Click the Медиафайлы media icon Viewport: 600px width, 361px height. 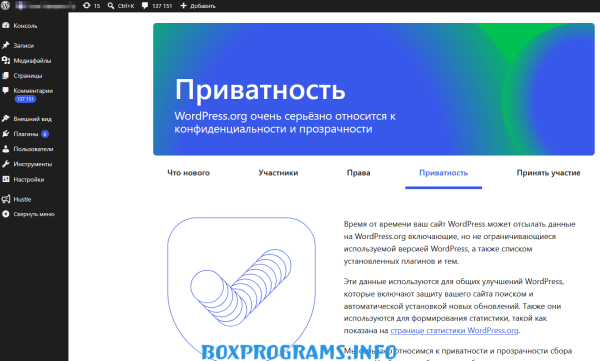[x=6, y=60]
